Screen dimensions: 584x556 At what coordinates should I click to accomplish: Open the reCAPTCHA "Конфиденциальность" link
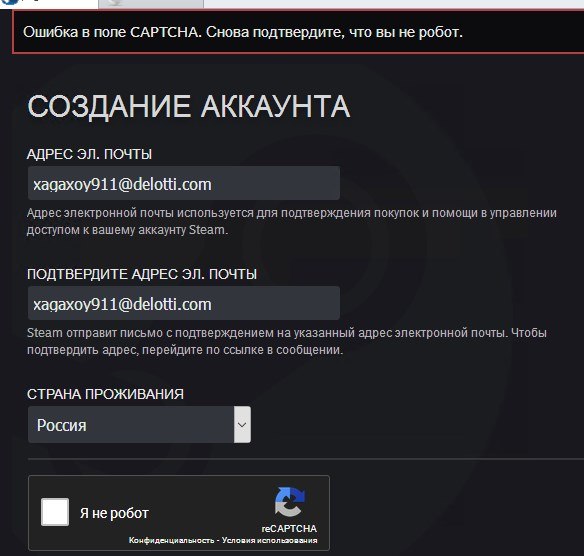pos(171,540)
